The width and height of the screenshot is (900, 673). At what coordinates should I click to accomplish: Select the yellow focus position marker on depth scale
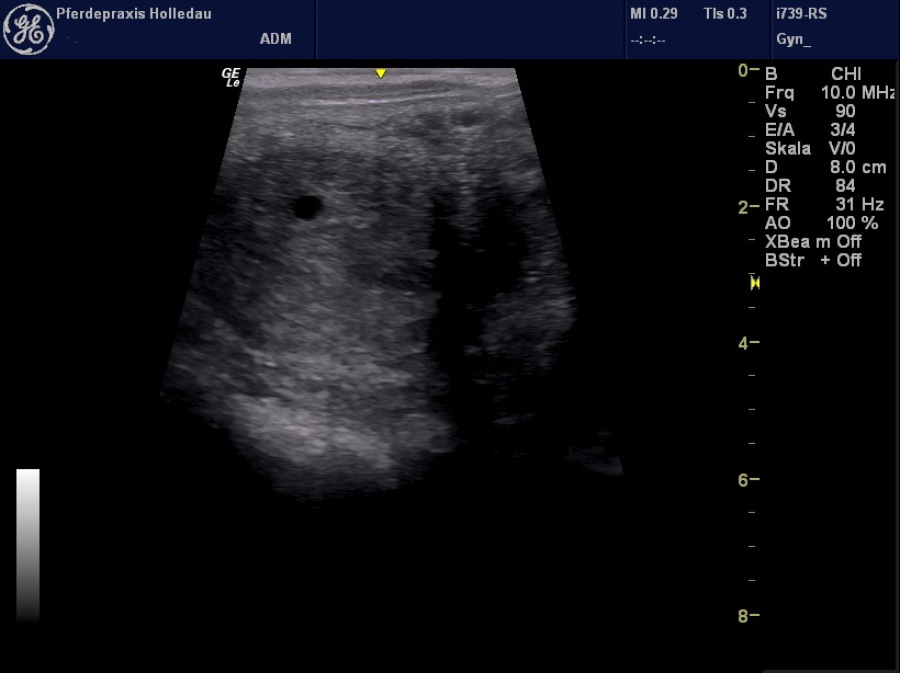point(755,283)
